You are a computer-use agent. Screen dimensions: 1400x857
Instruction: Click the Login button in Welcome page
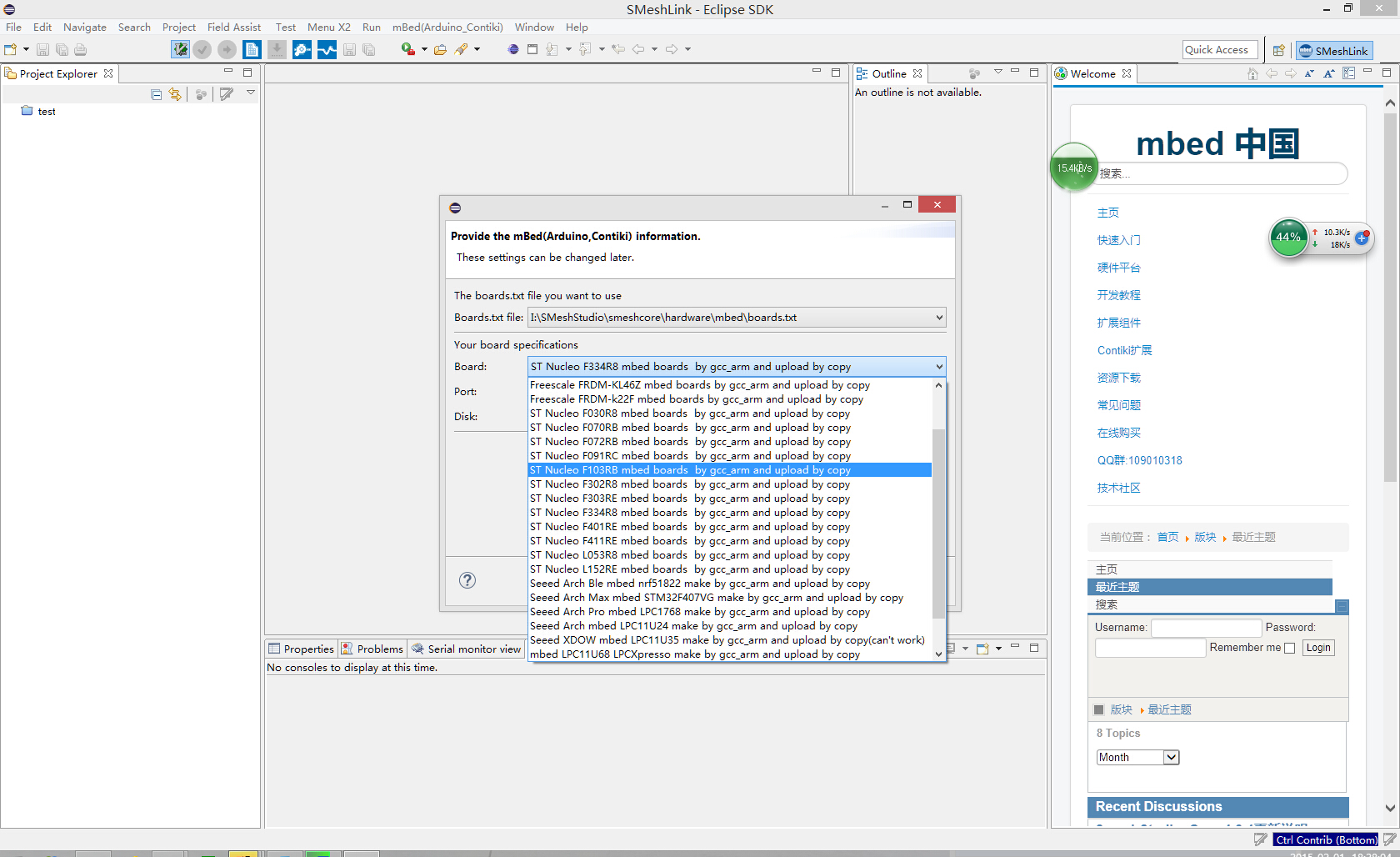pyautogui.click(x=1318, y=648)
